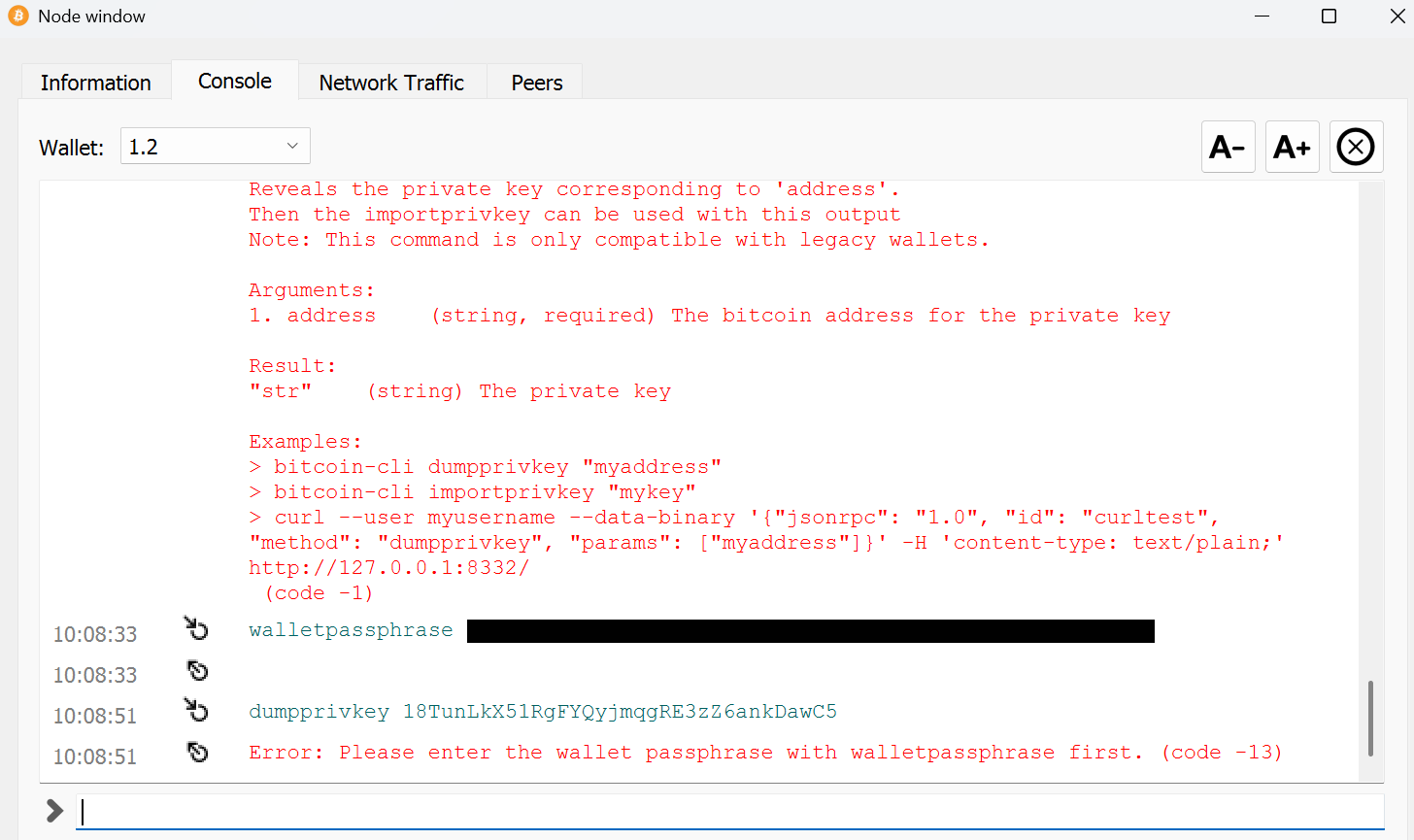
Task: Click the Bitcoin logo in the title bar
Action: (x=18, y=17)
